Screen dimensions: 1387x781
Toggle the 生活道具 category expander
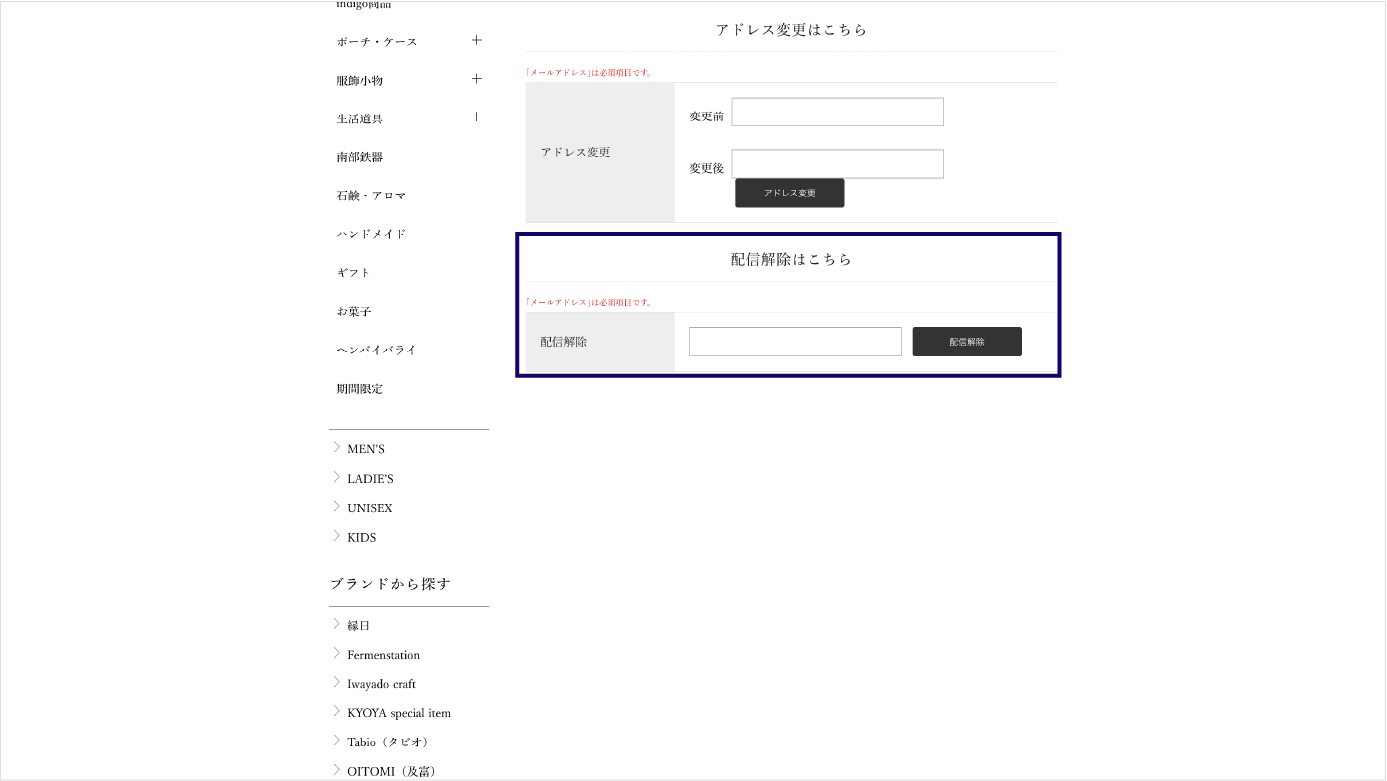pyautogui.click(x=477, y=117)
